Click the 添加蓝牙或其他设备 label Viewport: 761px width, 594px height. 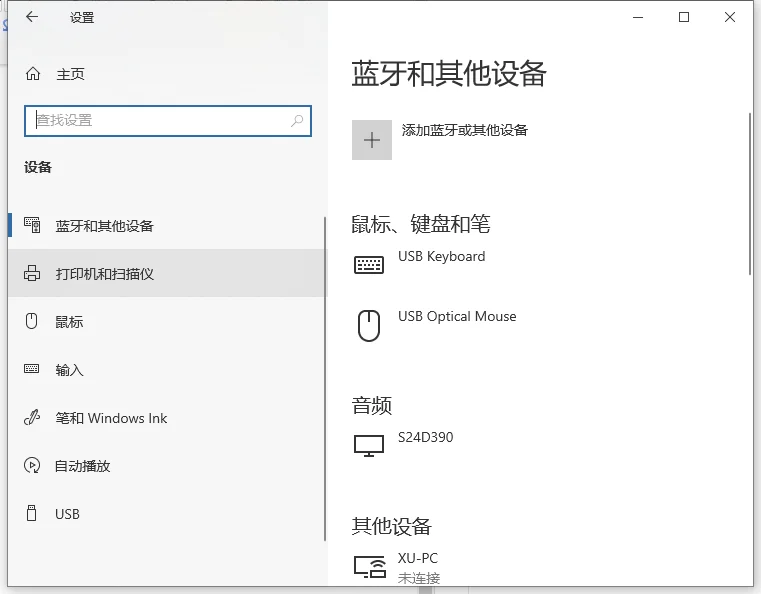(x=464, y=130)
